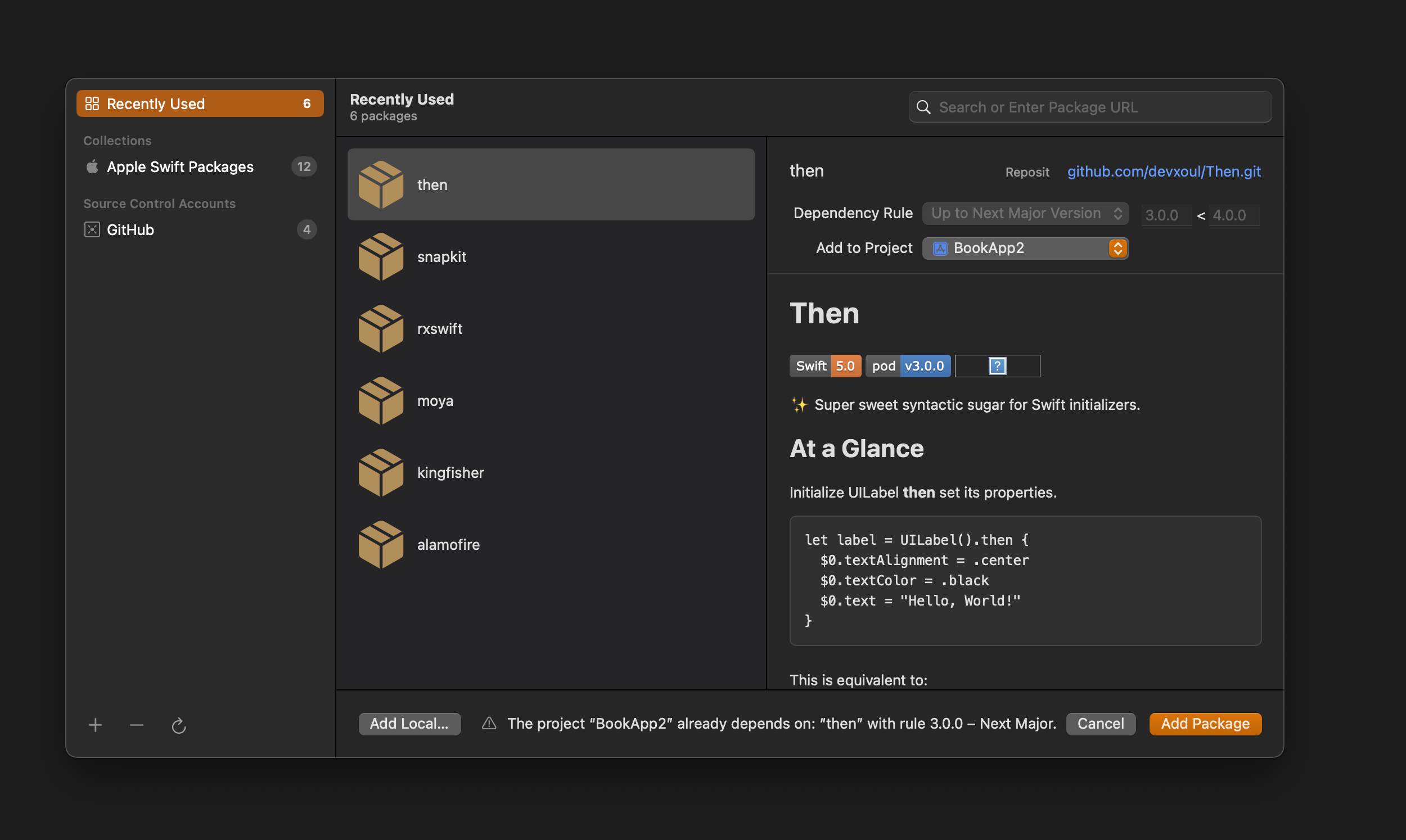Open the Add to Project BookApp2 dropdown
Viewport: 1406px width, 840px height.
[1025, 248]
